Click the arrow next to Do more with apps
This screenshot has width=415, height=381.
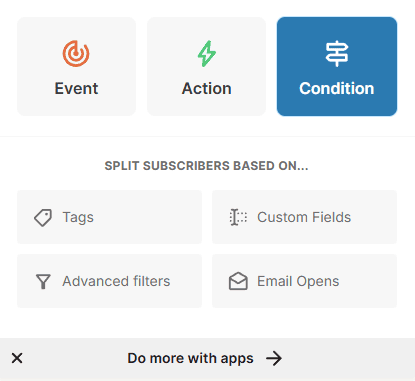[274, 358]
